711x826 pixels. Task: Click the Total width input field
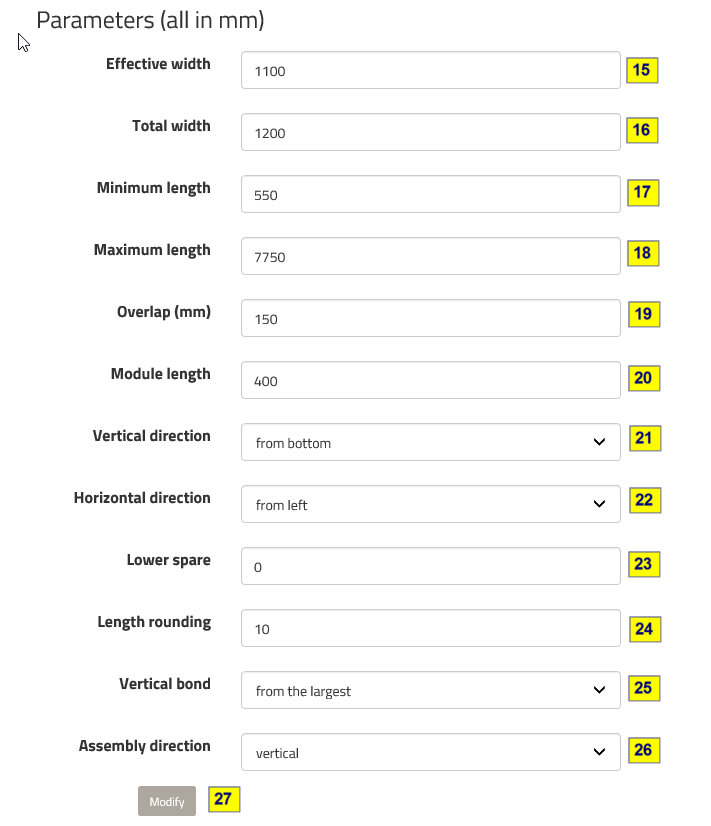coord(430,133)
